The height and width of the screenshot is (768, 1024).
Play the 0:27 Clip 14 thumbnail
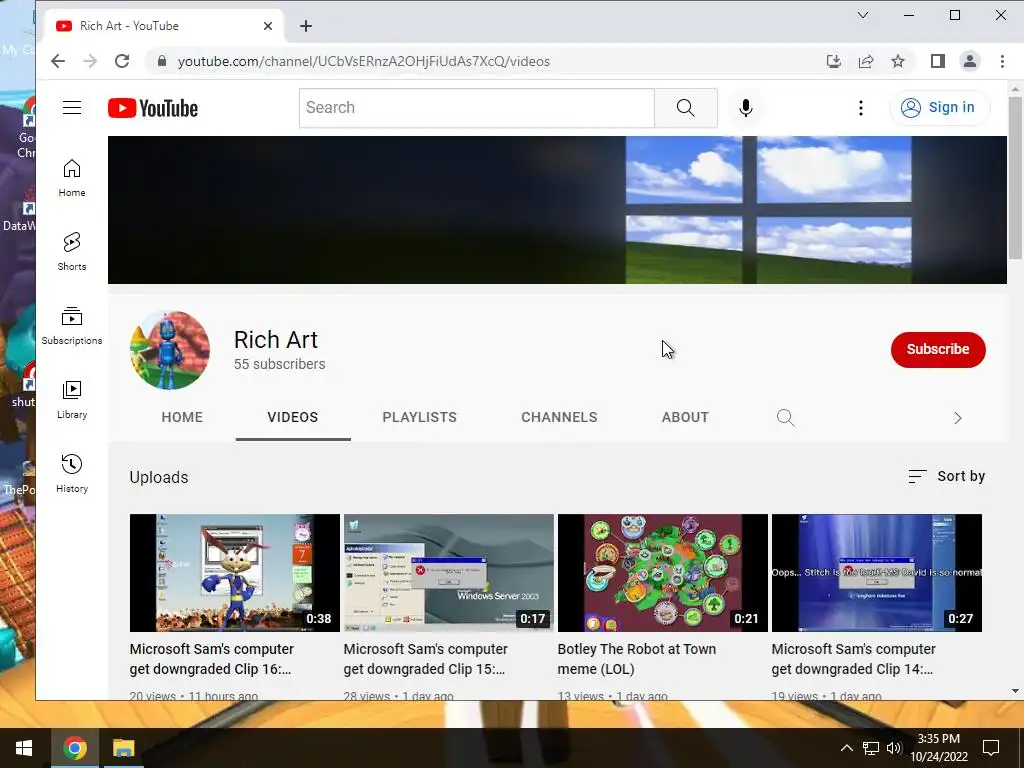(x=876, y=573)
